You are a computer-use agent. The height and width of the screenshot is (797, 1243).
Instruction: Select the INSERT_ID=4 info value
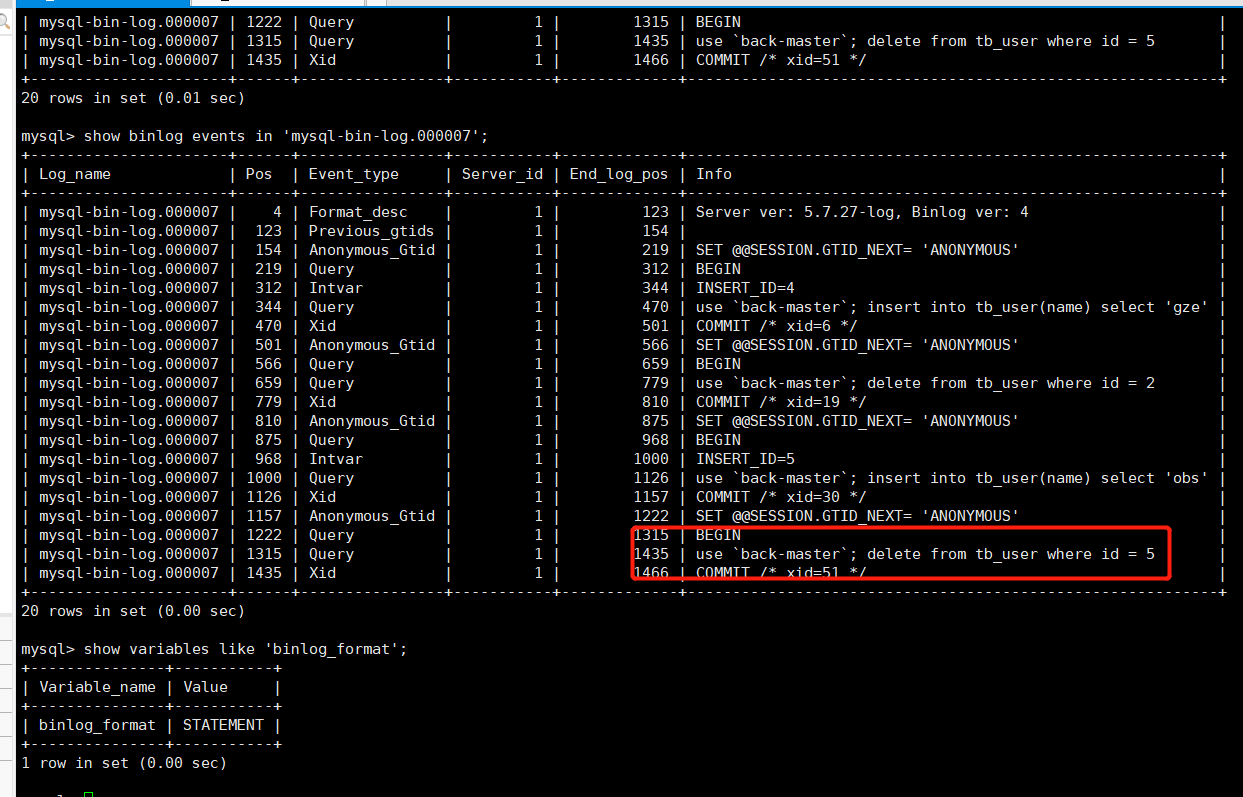(x=745, y=288)
